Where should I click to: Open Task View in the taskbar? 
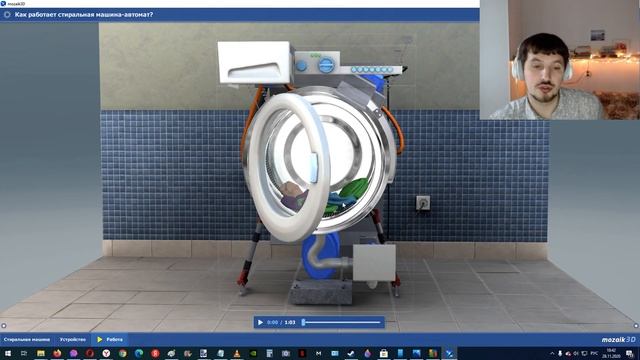[24, 353]
